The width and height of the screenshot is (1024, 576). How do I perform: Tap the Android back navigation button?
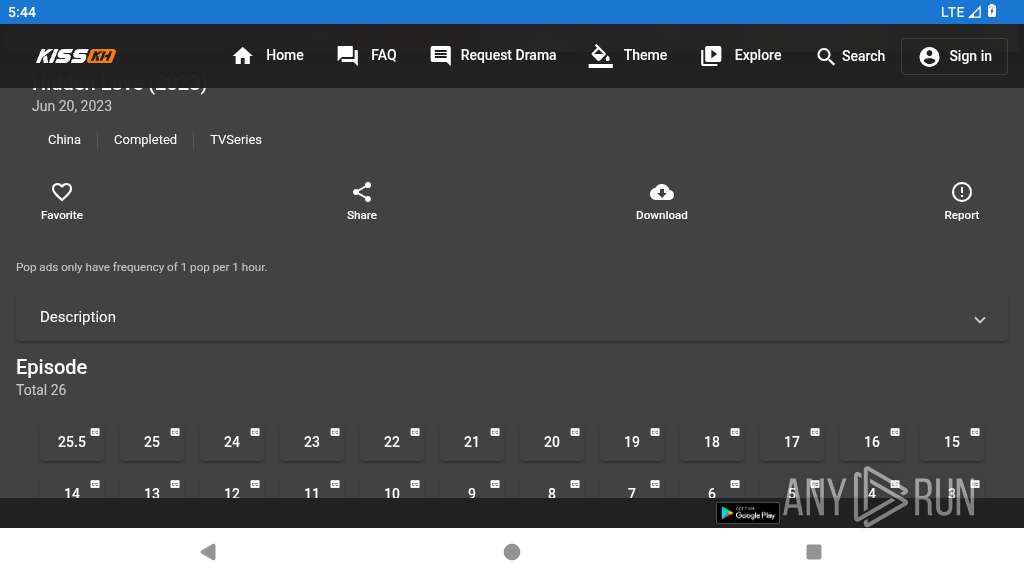(x=208, y=552)
